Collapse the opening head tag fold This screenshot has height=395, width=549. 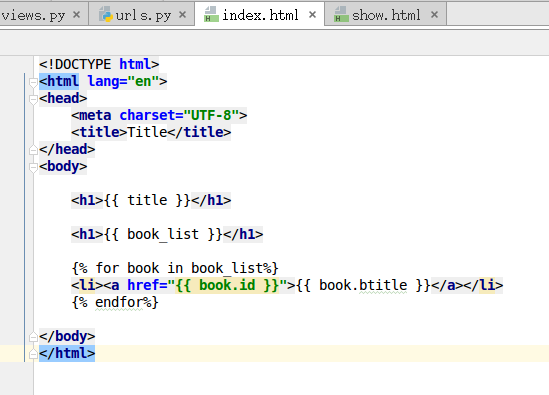click(x=33, y=99)
